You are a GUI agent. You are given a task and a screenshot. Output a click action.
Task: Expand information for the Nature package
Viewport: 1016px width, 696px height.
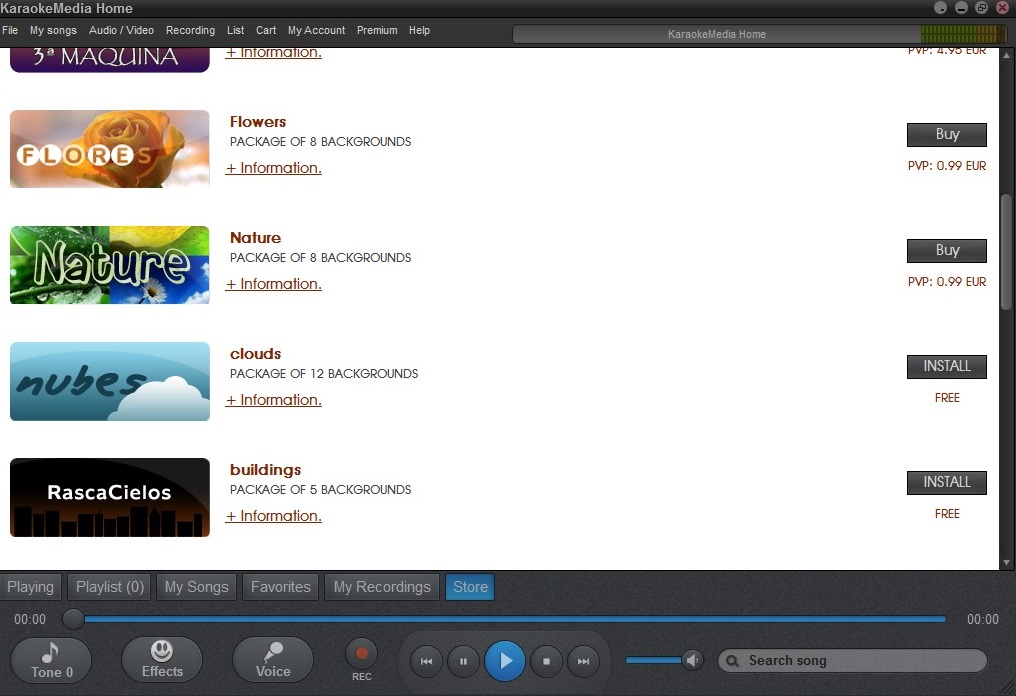(273, 283)
